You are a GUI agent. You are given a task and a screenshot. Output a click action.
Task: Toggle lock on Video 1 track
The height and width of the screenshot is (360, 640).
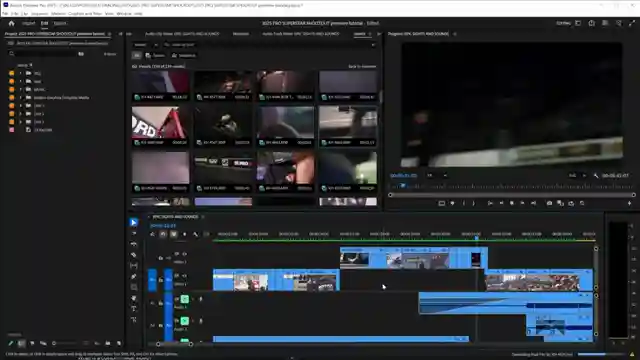click(160, 280)
